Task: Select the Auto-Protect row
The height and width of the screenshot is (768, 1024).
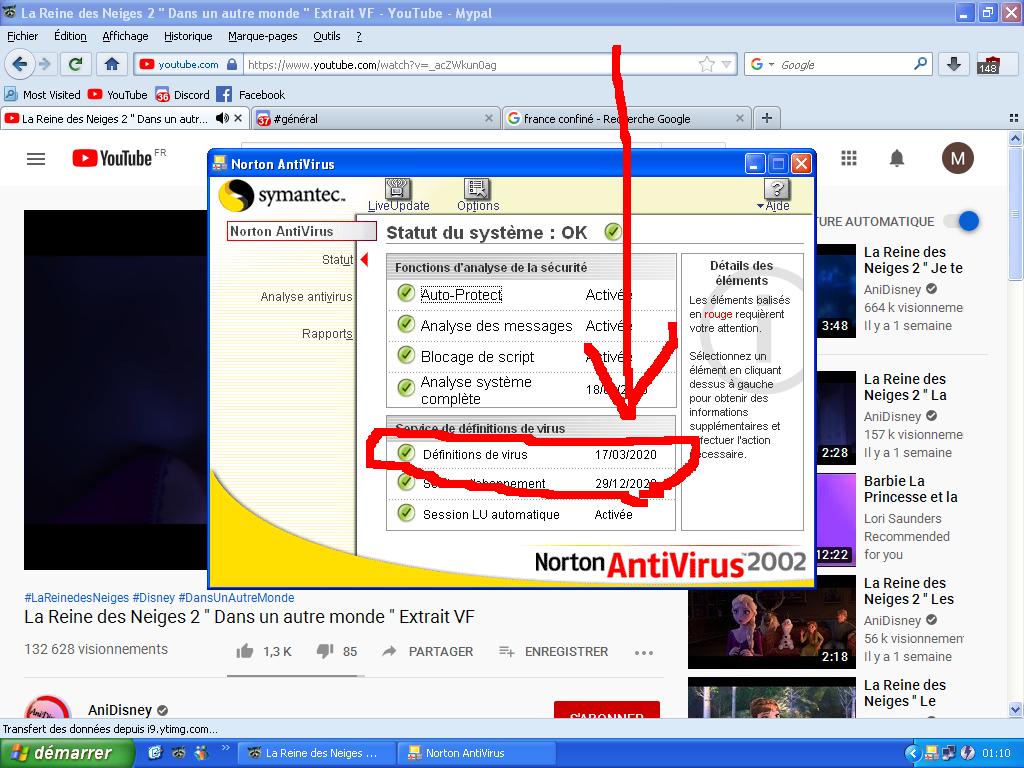Action: tap(532, 295)
